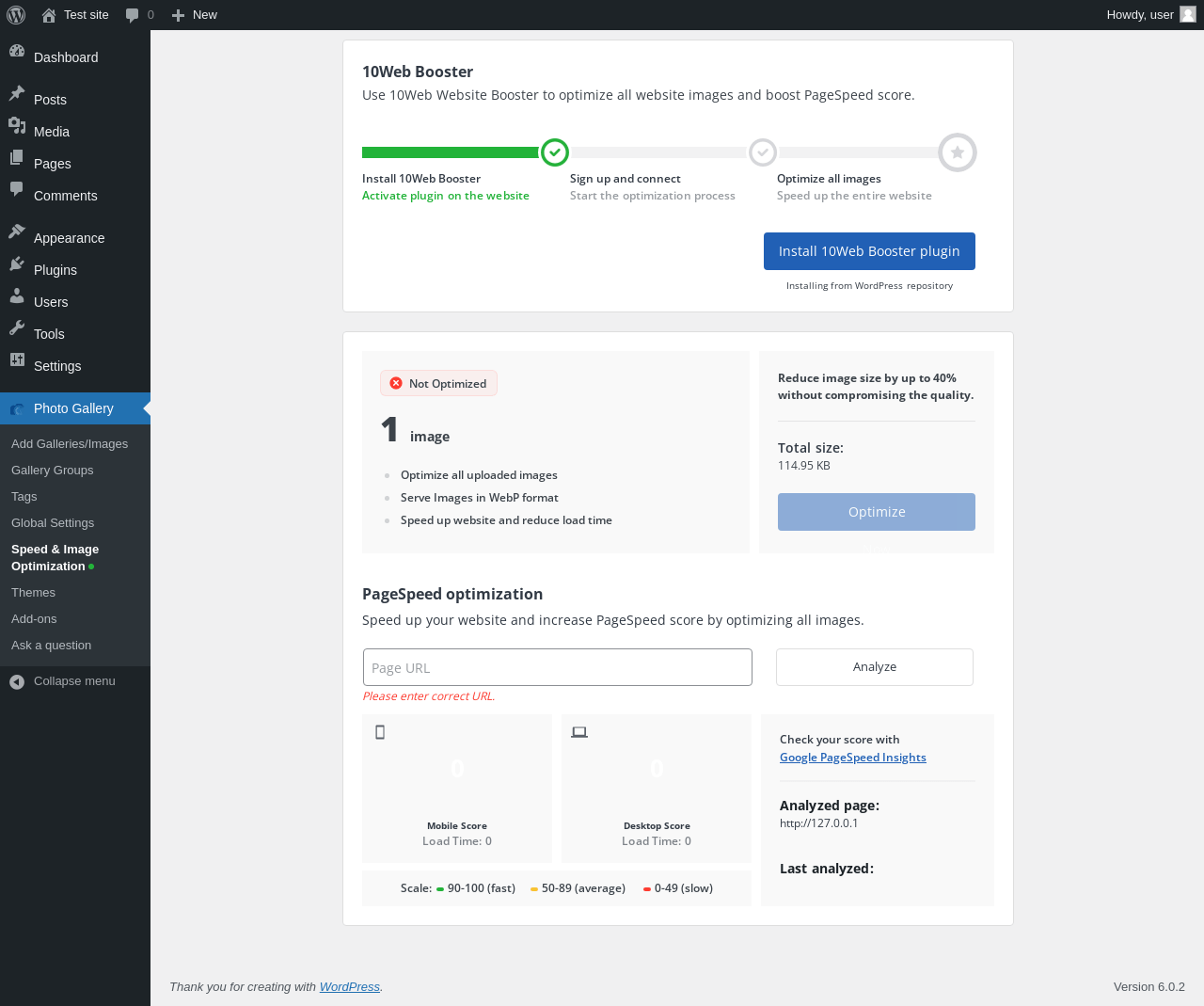Click the Dashboard gauge icon
Screen dimensions: 1204x1006
(x=17, y=51)
